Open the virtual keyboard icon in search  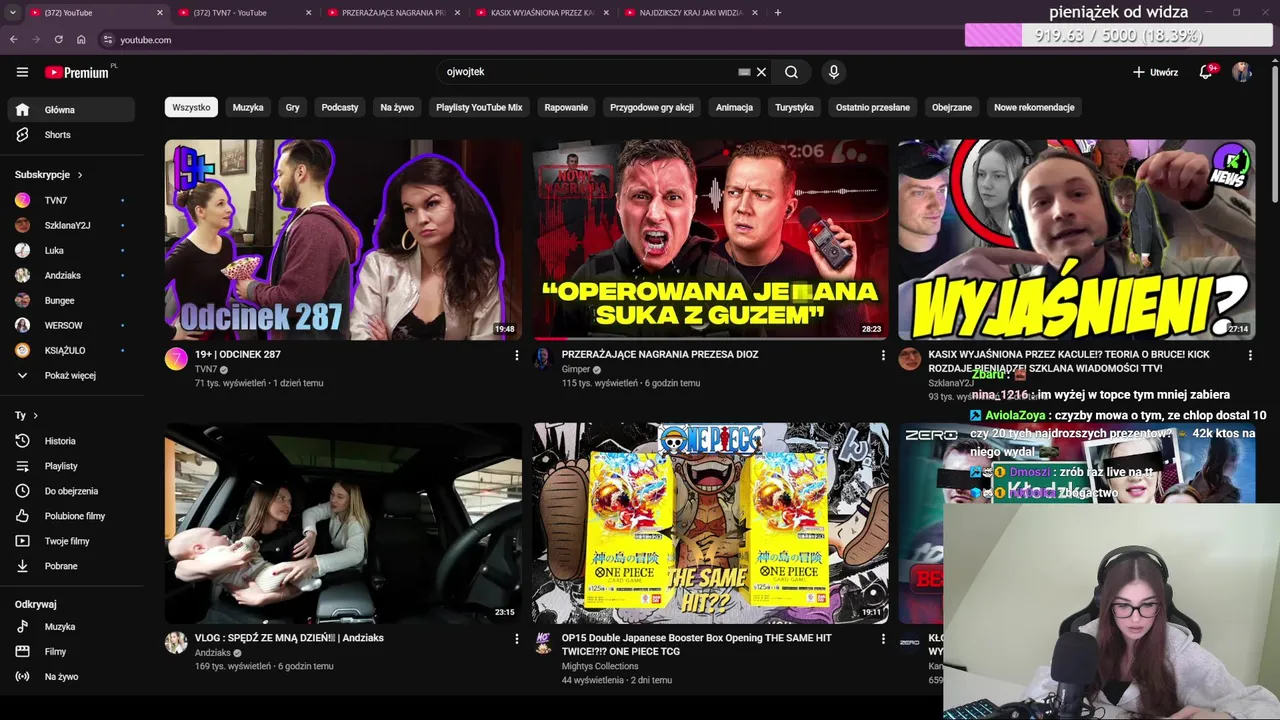point(744,72)
